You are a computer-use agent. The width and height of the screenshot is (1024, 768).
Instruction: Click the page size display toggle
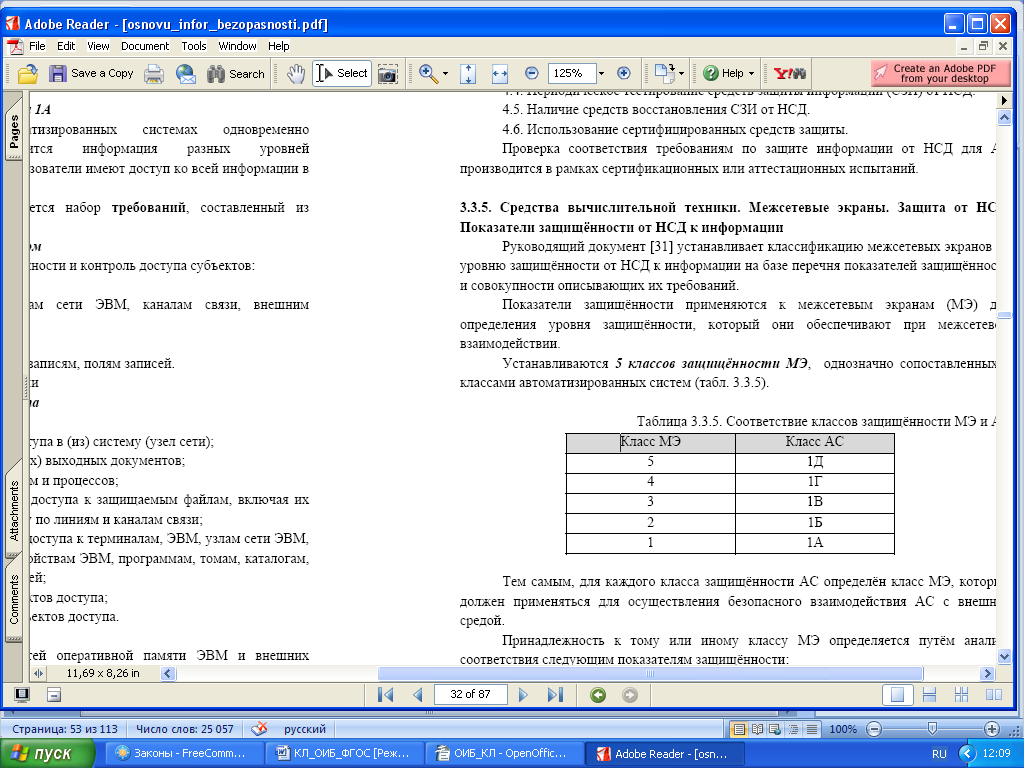38,673
